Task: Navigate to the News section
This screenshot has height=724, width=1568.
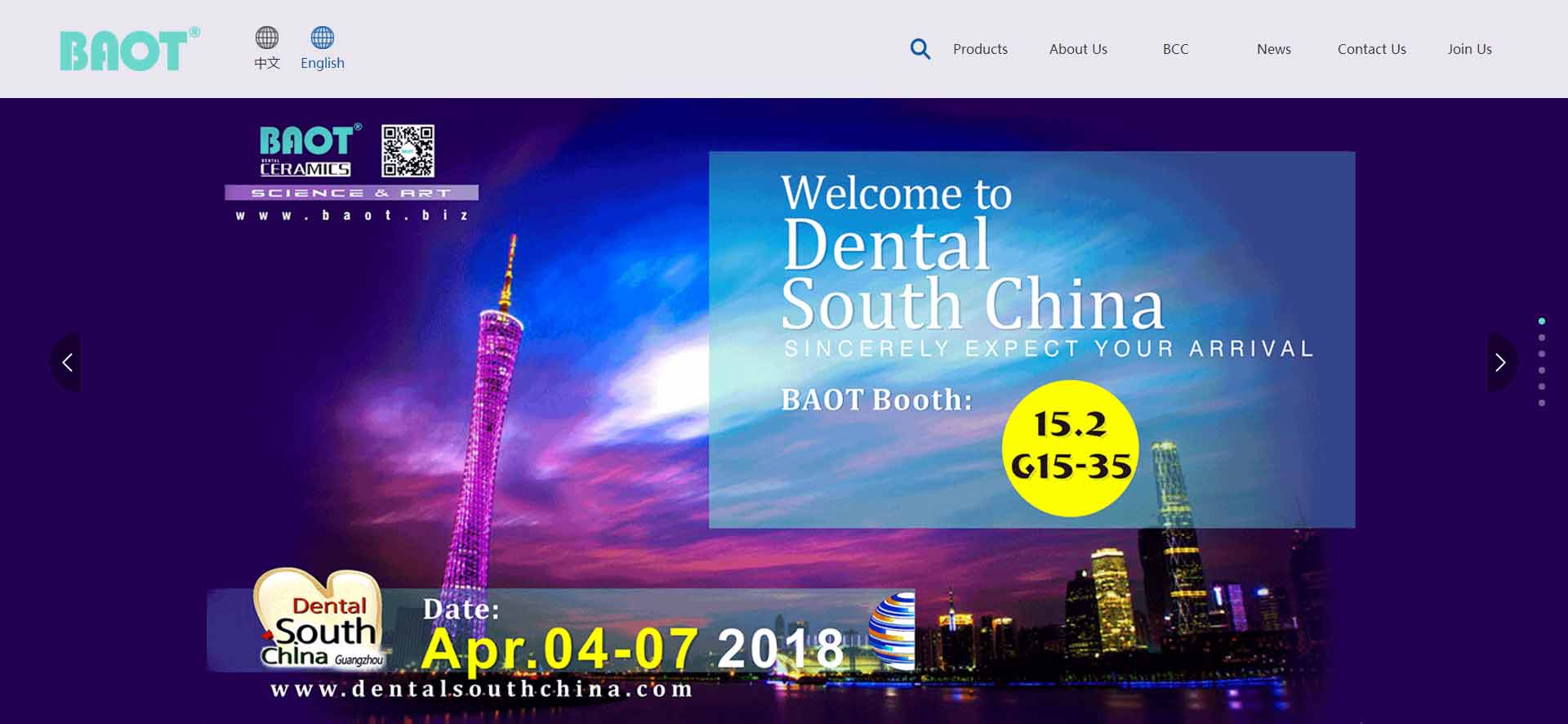Action: click(1273, 49)
